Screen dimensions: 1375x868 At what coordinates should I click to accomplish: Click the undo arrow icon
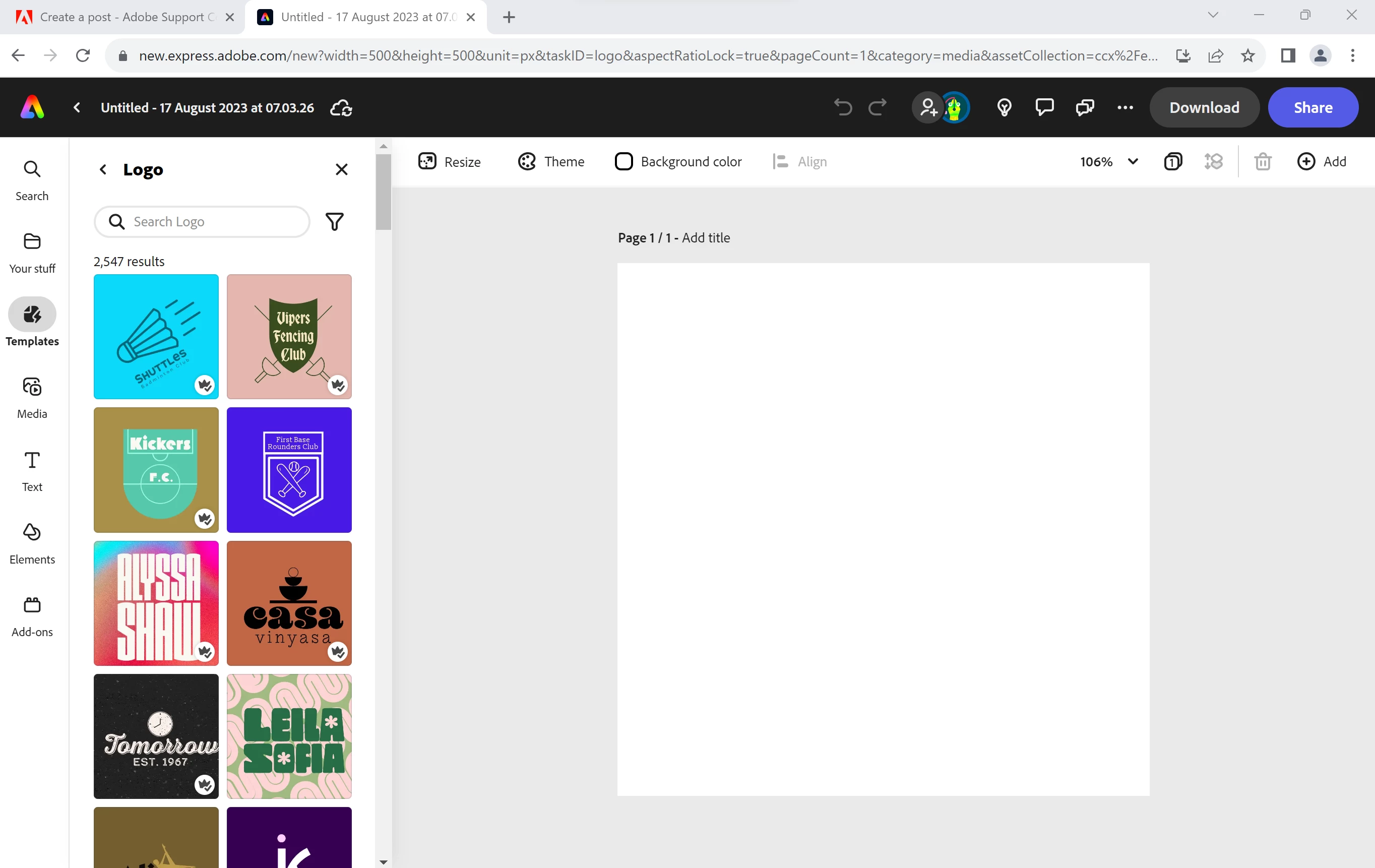tap(842, 107)
